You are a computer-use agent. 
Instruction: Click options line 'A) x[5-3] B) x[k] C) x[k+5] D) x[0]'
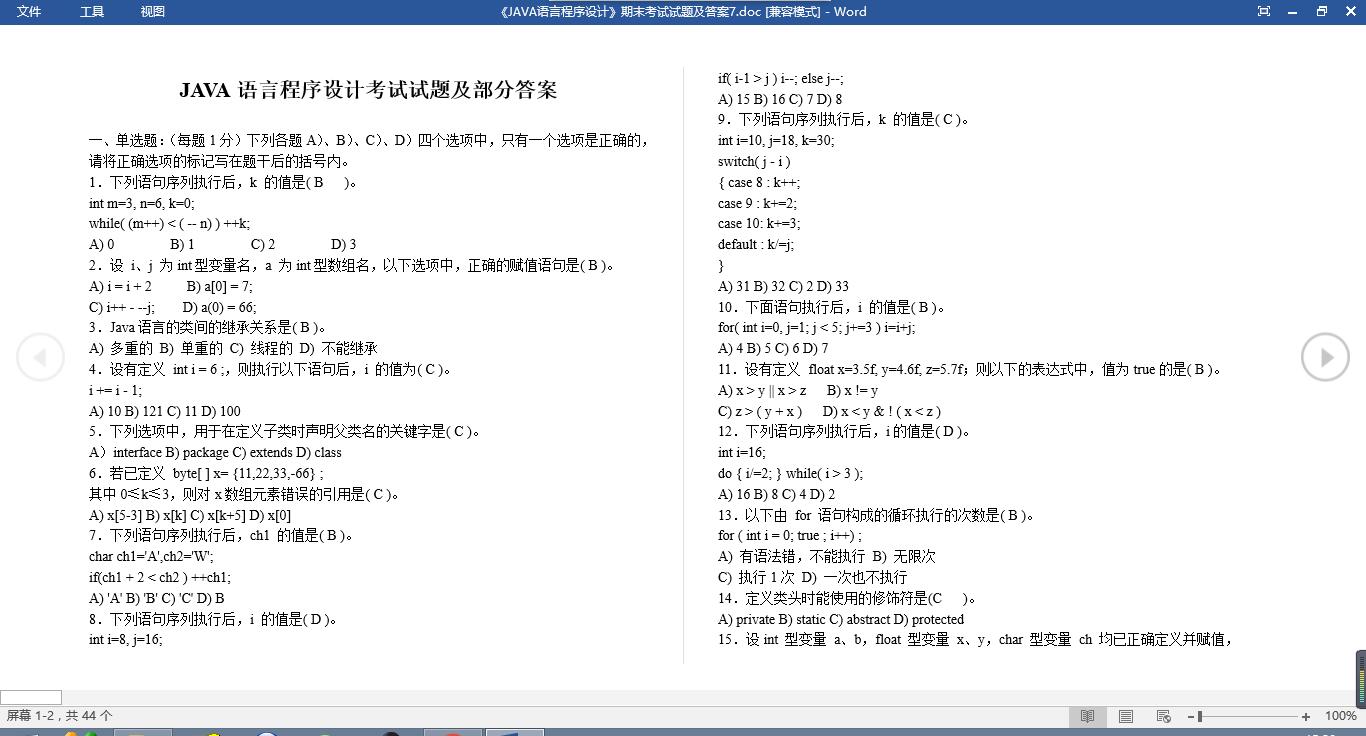pos(190,515)
